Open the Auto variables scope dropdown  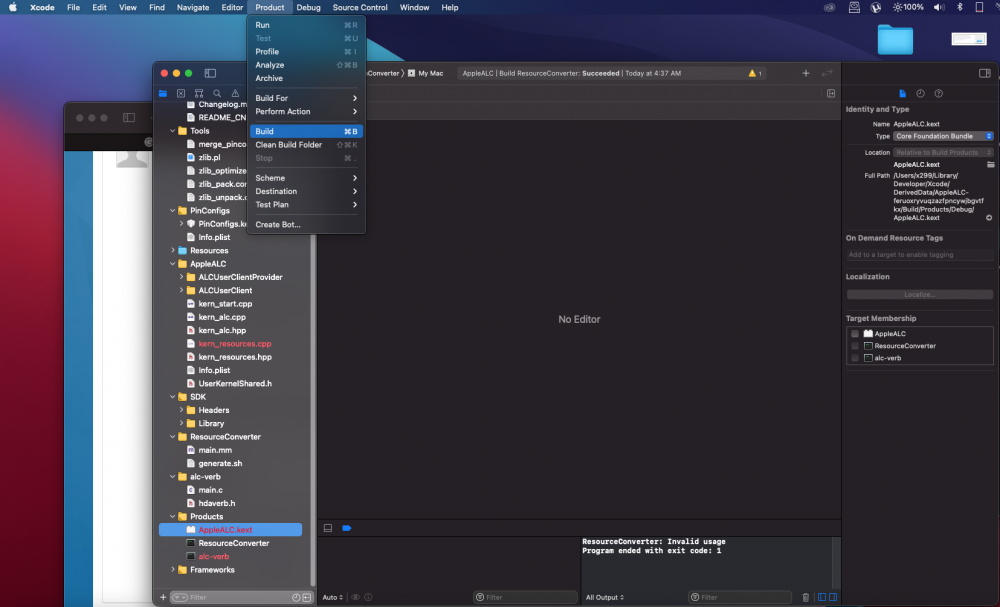pyautogui.click(x=333, y=597)
